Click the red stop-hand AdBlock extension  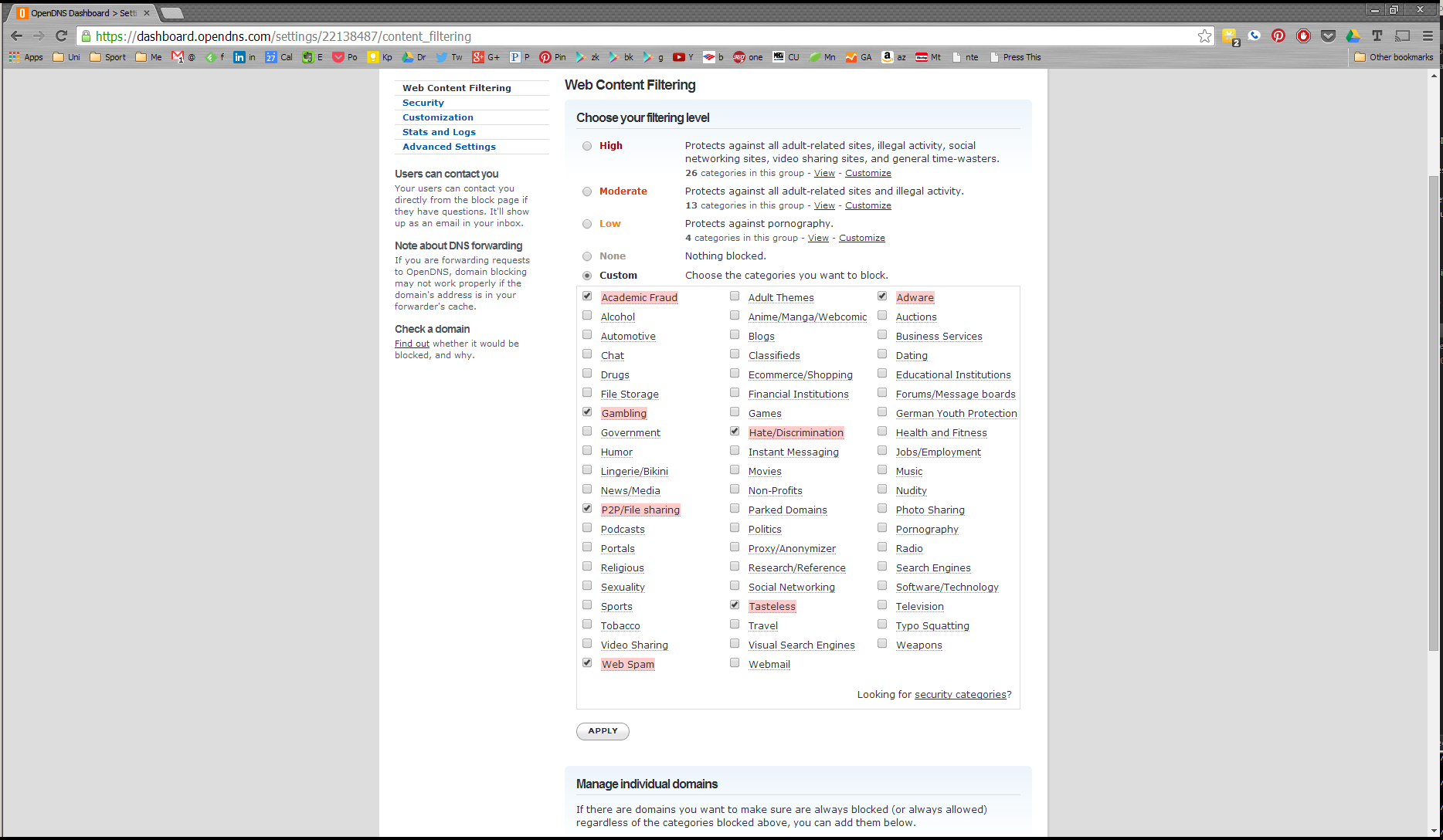pyautogui.click(x=1303, y=36)
